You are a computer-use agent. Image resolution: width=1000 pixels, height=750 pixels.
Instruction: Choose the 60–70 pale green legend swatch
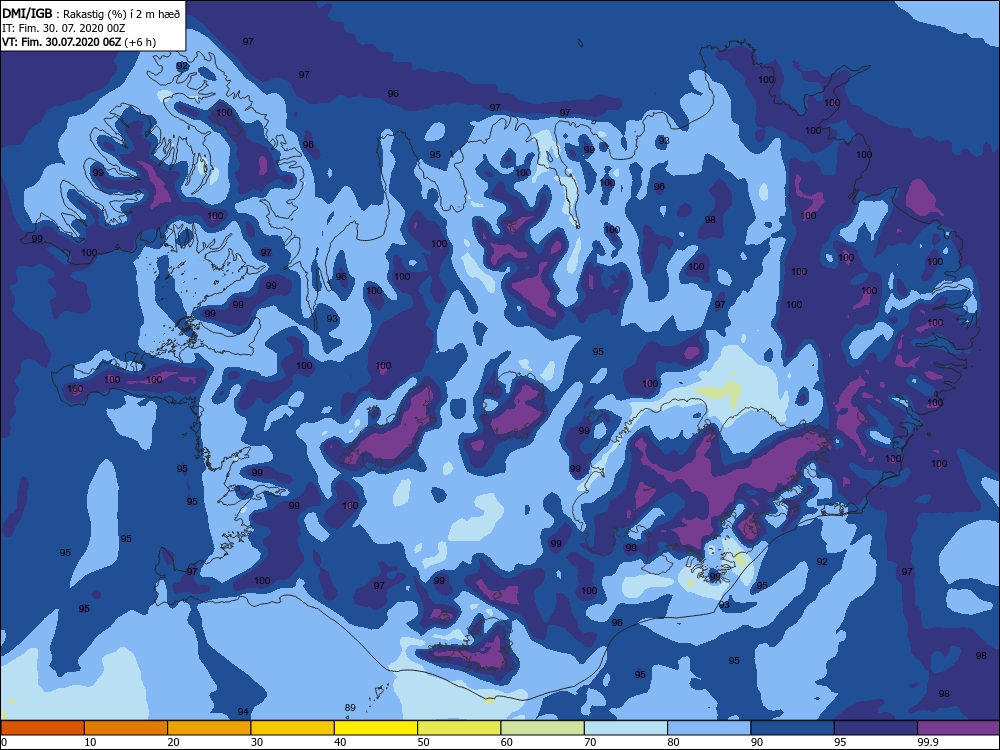click(x=543, y=728)
